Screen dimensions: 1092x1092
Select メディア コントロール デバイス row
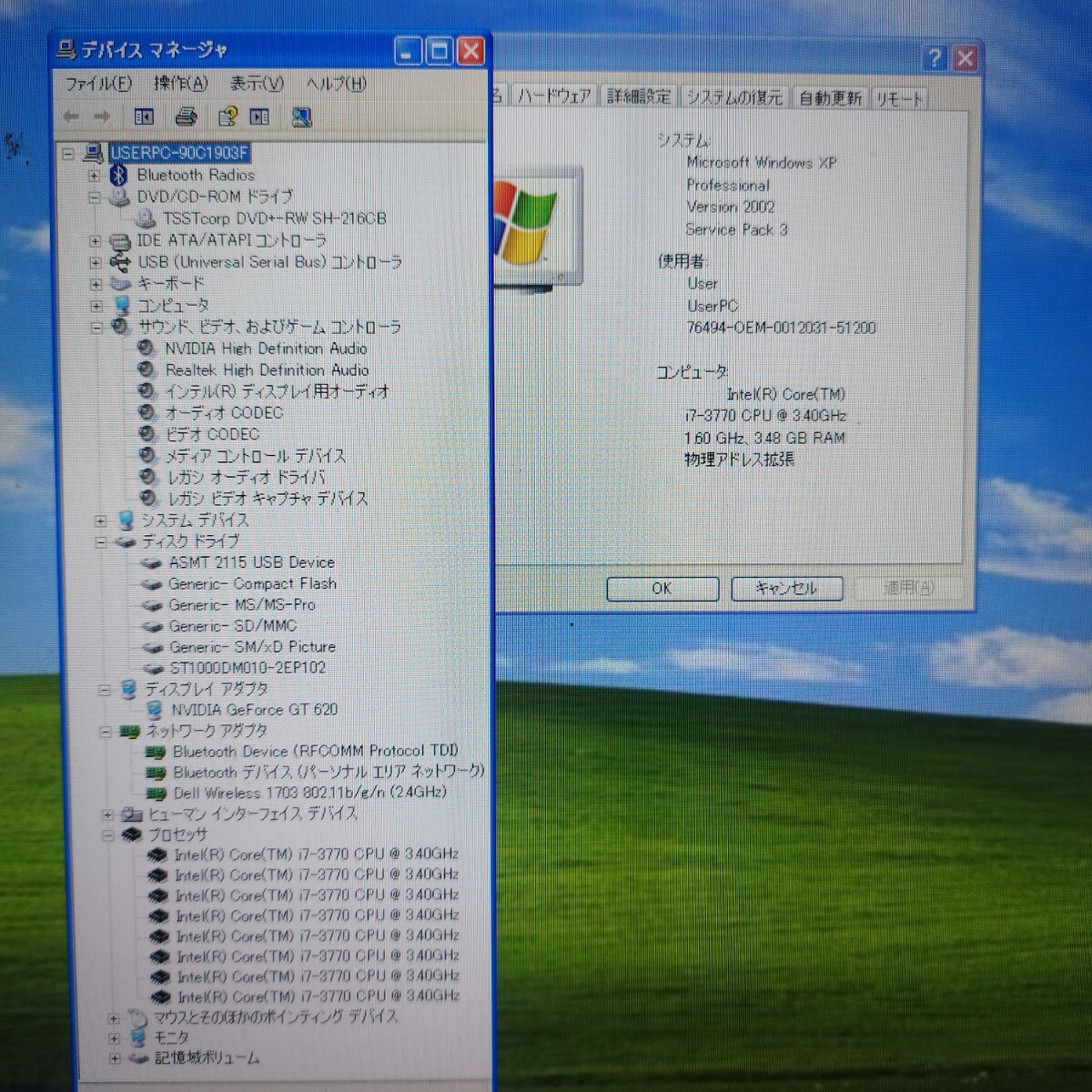click(256, 456)
